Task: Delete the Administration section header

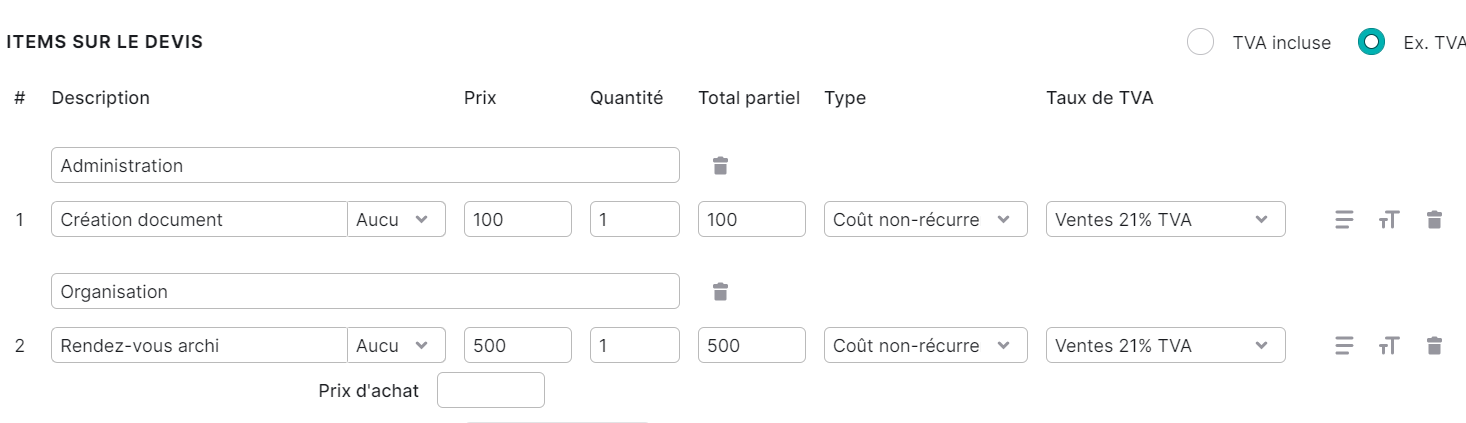Action: (x=720, y=166)
